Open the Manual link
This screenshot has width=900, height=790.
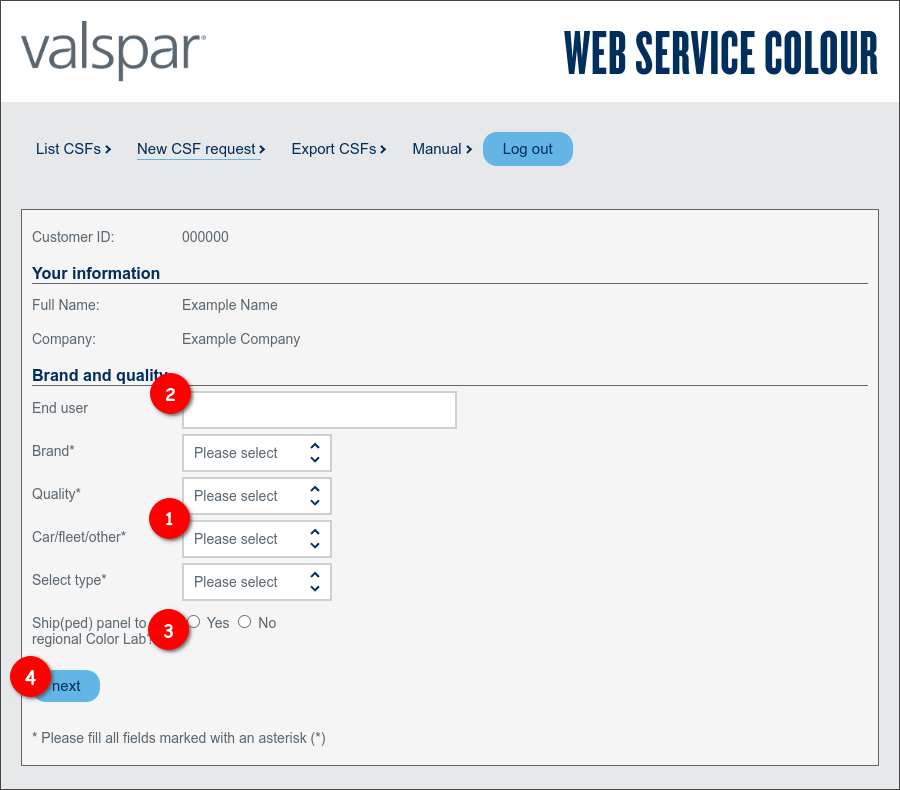pyautogui.click(x=442, y=149)
